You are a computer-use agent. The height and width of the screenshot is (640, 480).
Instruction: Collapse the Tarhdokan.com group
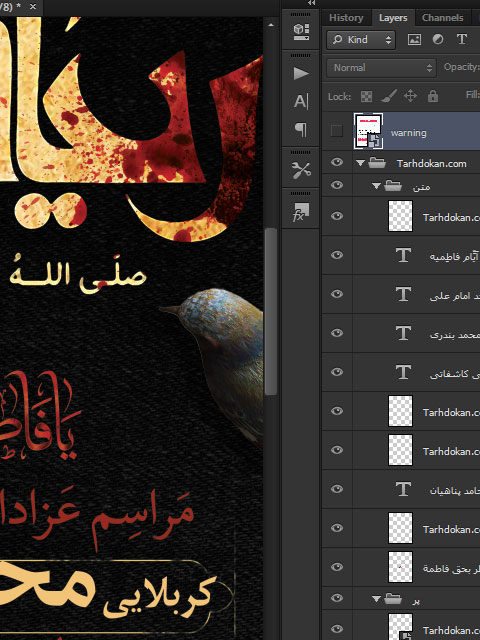[x=360, y=163]
